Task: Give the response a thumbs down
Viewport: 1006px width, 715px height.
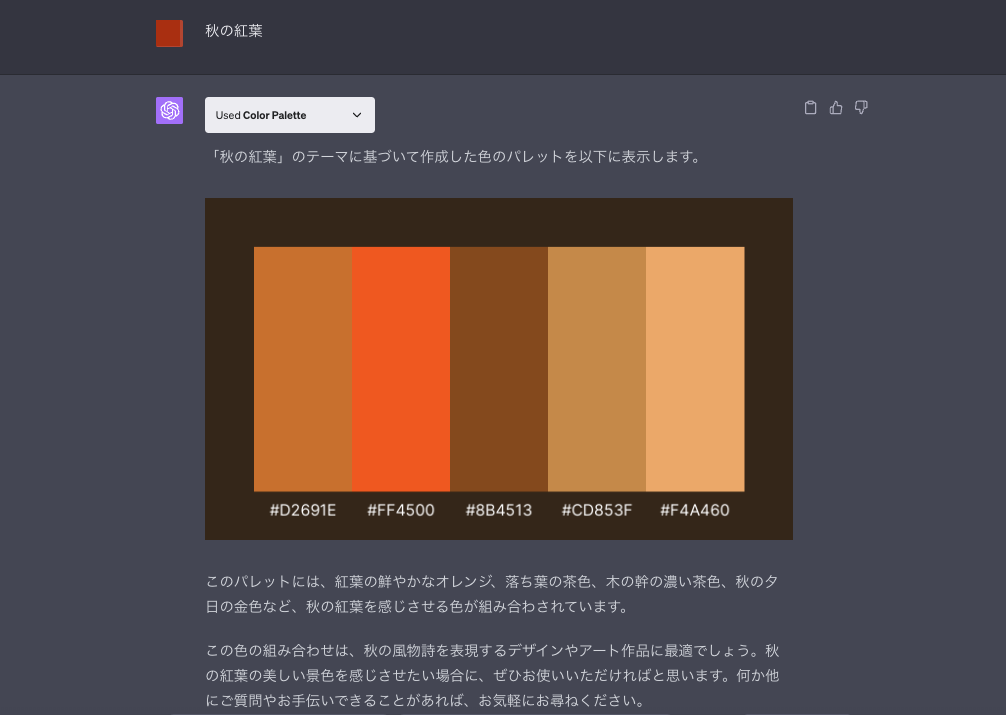Action: coord(861,107)
